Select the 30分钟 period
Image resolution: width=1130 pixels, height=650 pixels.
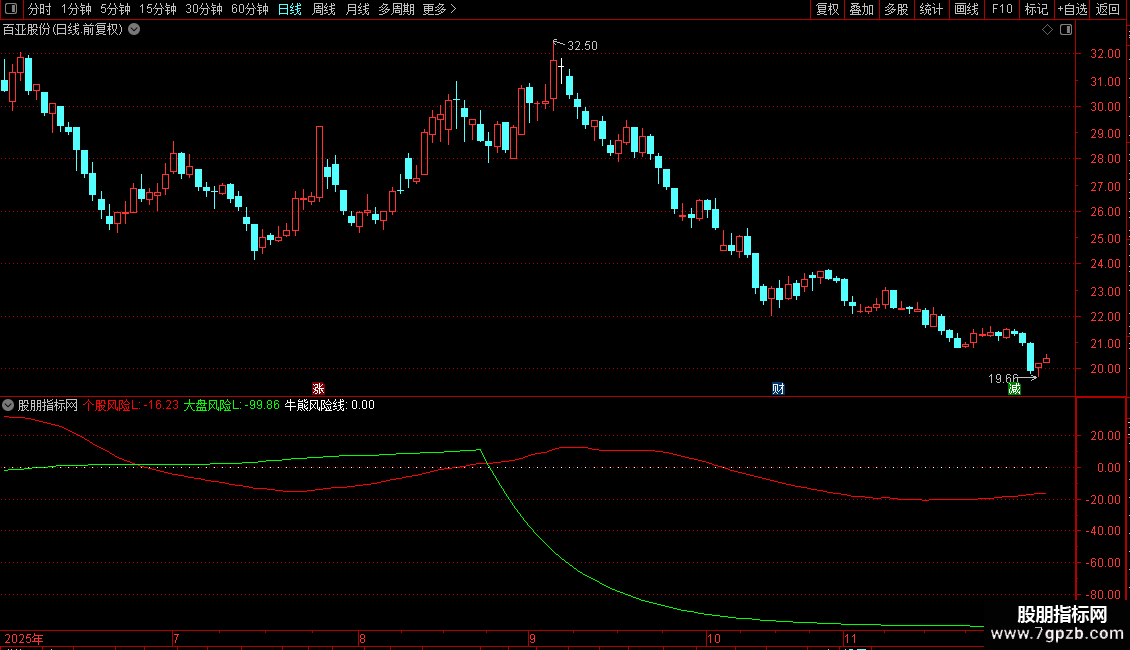pyautogui.click(x=203, y=9)
